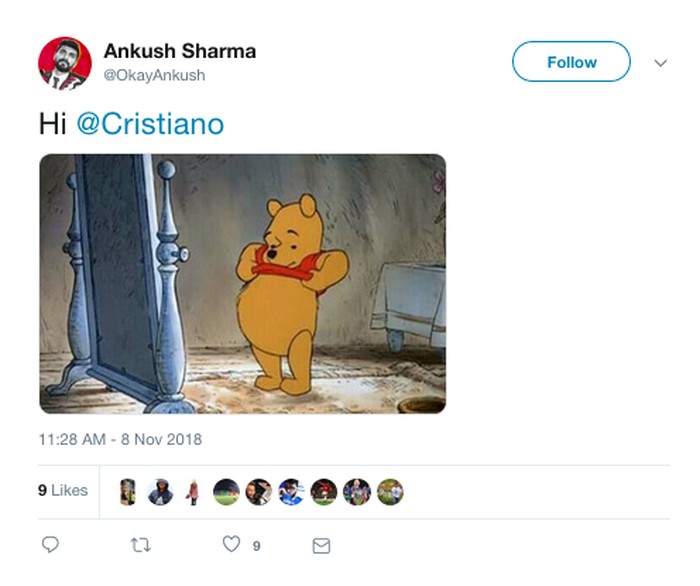Screen dimensions: 700x586
Task: Enlarge the Winnie the Pooh mirror image
Action: [242, 283]
